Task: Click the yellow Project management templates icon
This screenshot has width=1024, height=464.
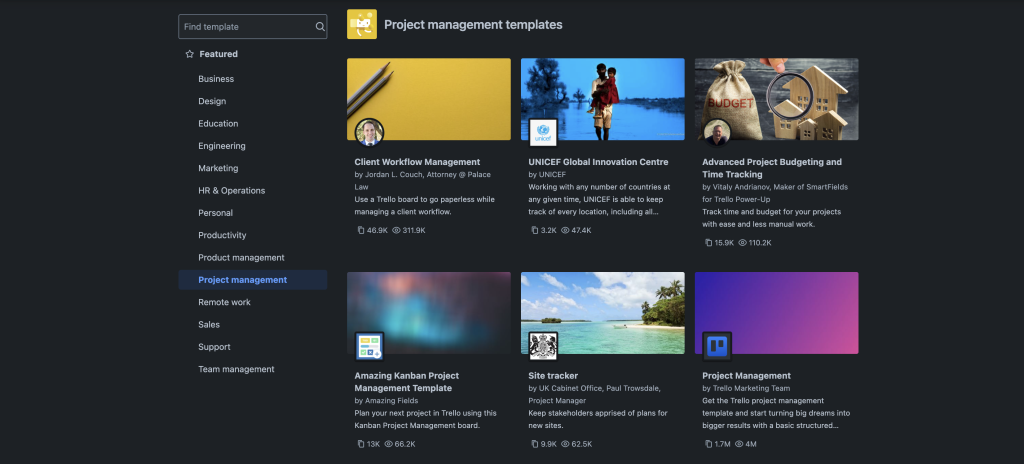Action: click(x=362, y=24)
